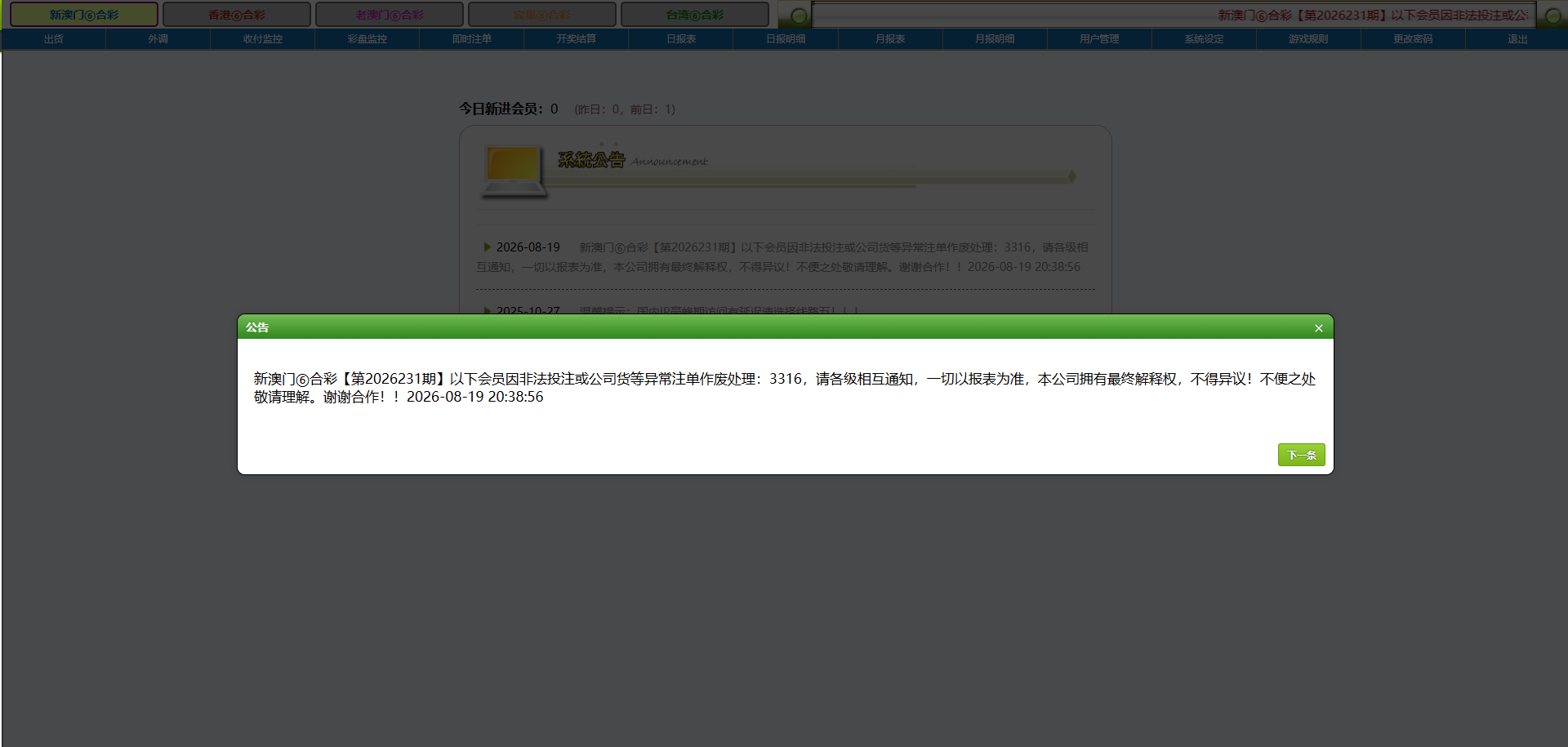
Task: Click the 2026-08-19 announcement date in the list
Action: 528,247
